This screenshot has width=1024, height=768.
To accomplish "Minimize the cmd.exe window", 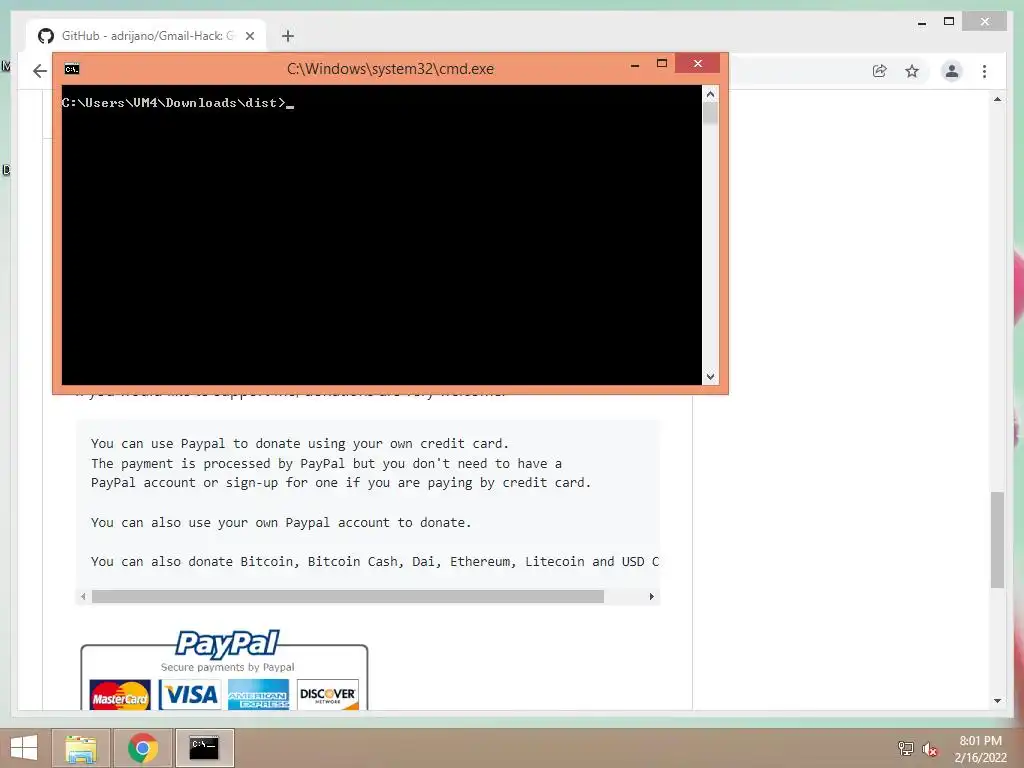I will 635,65.
